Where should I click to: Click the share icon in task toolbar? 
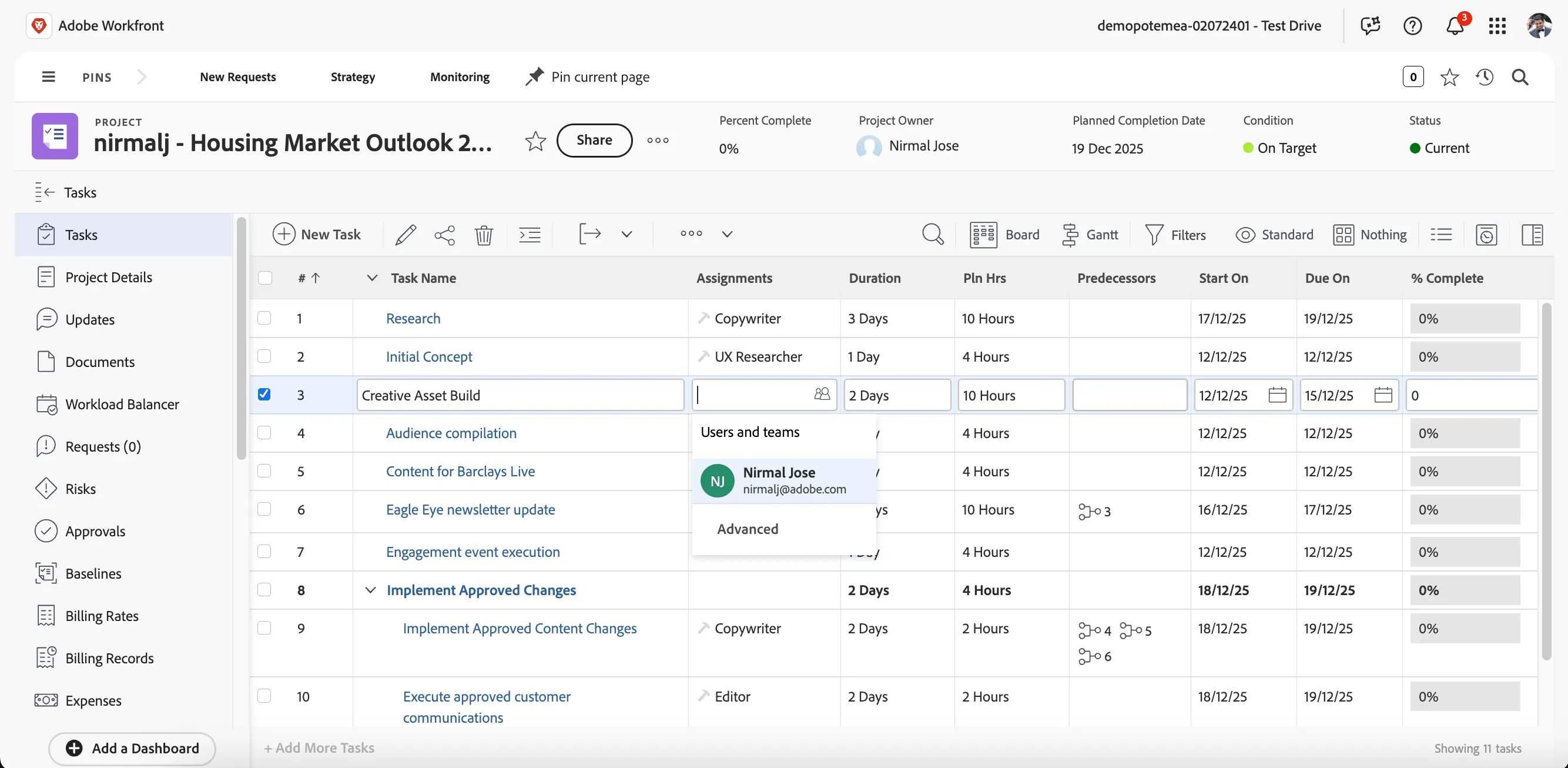click(444, 235)
